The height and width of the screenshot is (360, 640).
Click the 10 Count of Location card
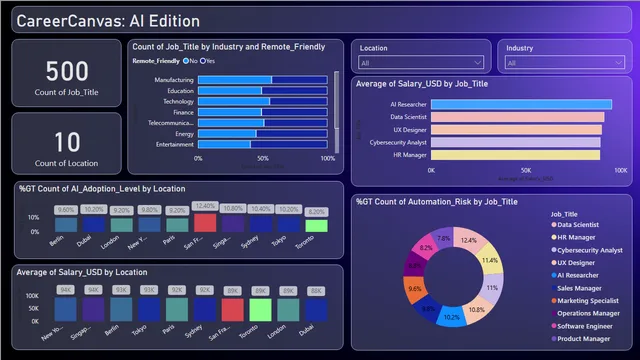tap(67, 144)
